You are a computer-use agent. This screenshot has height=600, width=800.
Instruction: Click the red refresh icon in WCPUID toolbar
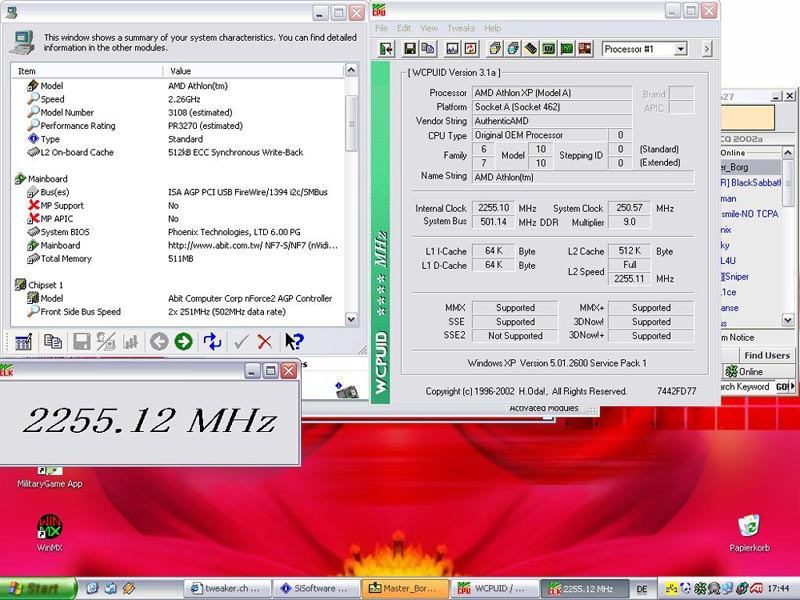point(470,49)
